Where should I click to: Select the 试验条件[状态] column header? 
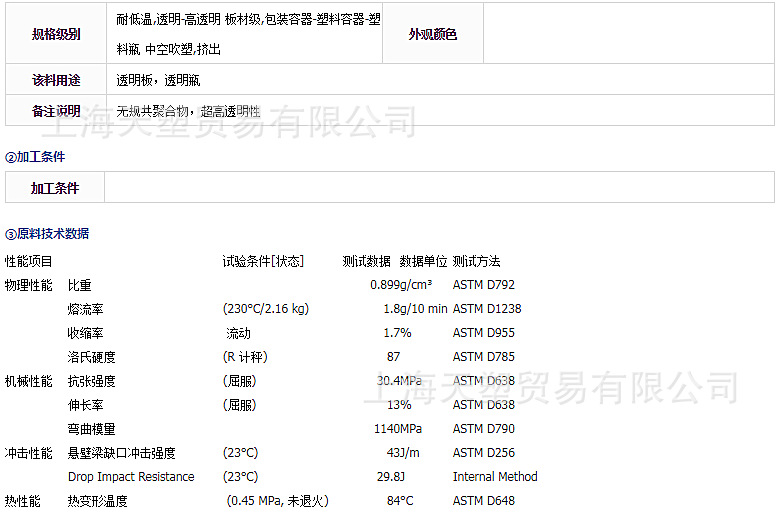[x=263, y=261]
